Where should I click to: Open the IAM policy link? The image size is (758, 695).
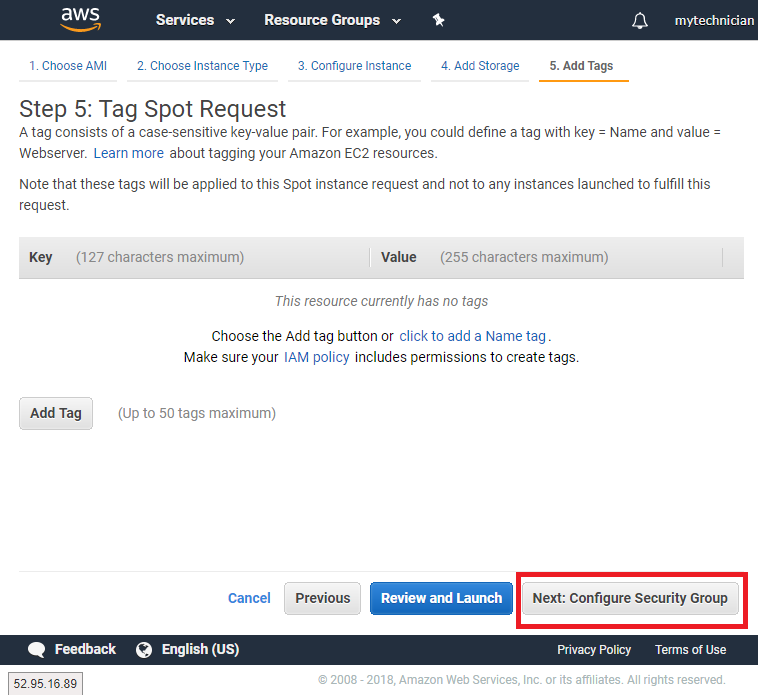pyautogui.click(x=316, y=357)
